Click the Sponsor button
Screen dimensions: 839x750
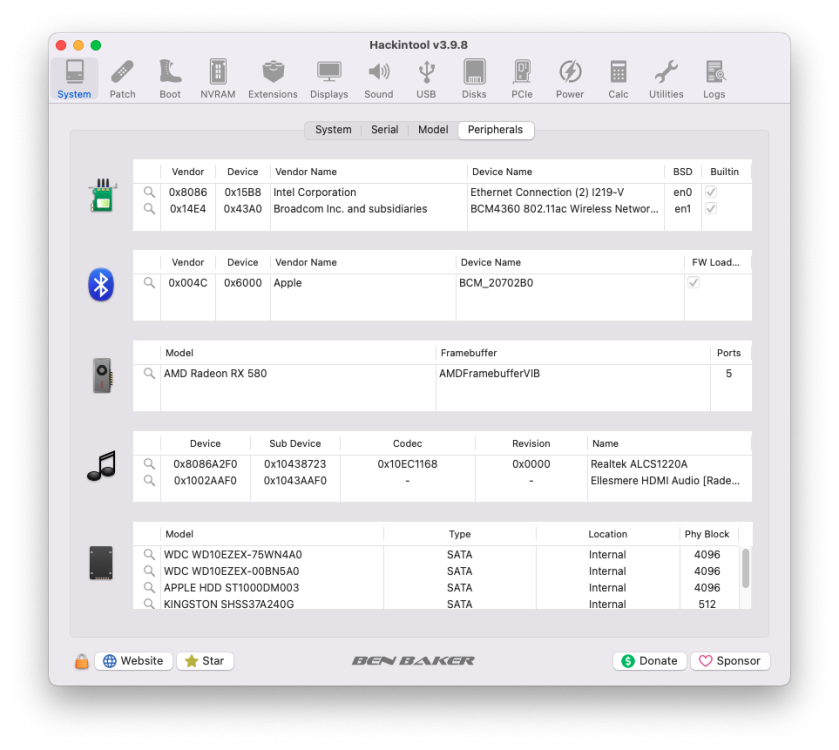point(730,661)
